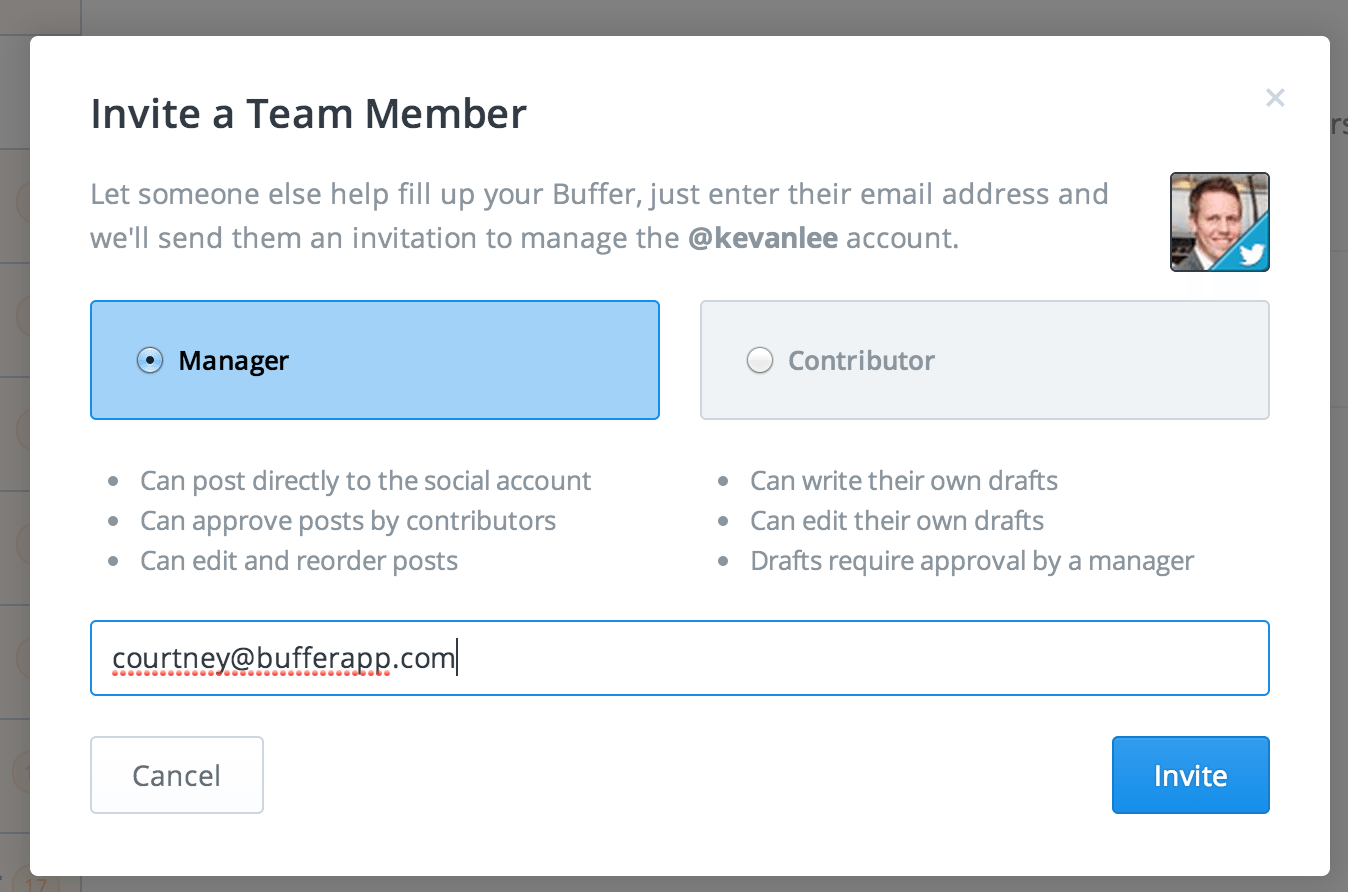Click 'Can edit their own drafts' text

897,521
